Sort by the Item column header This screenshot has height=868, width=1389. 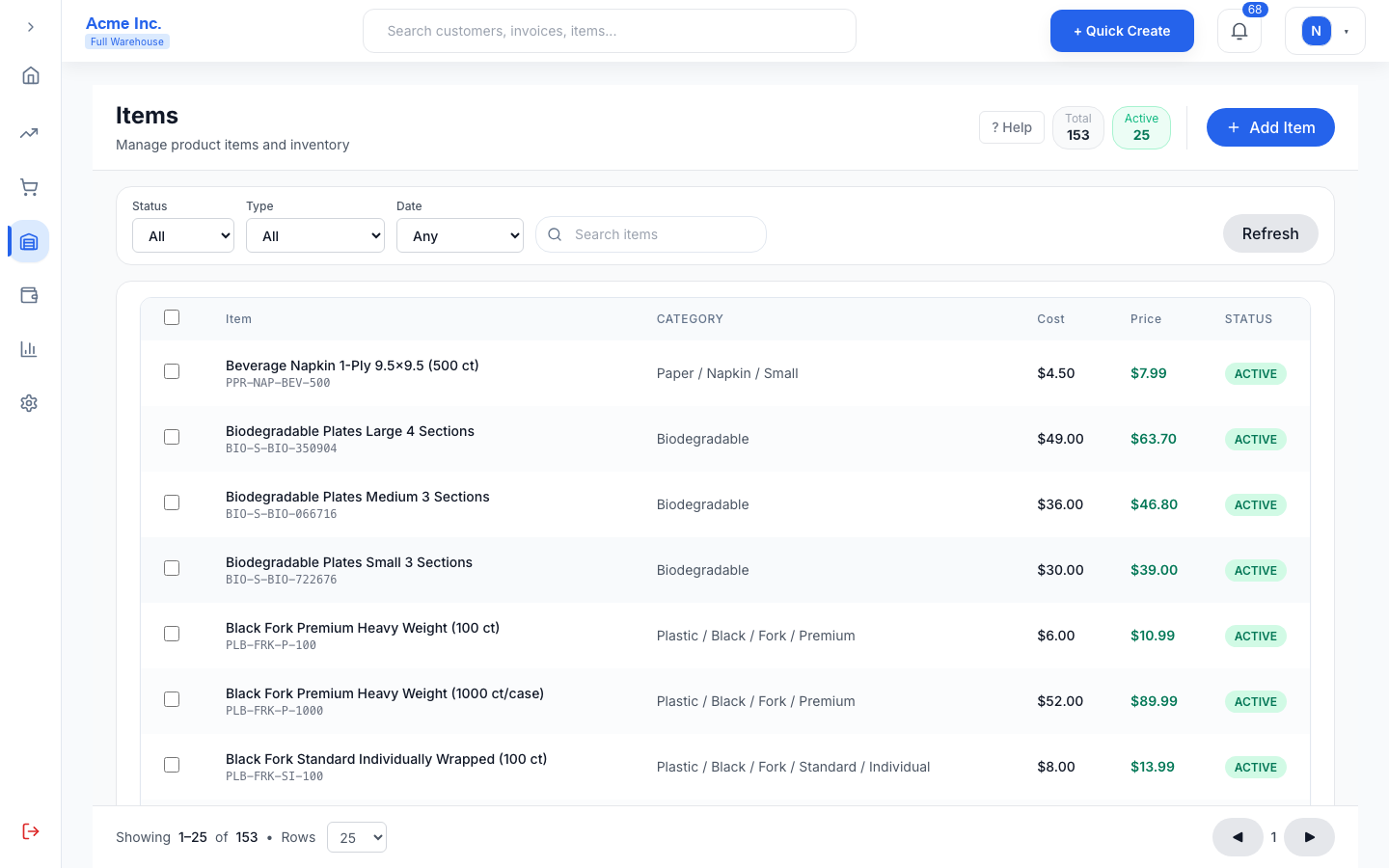238,319
